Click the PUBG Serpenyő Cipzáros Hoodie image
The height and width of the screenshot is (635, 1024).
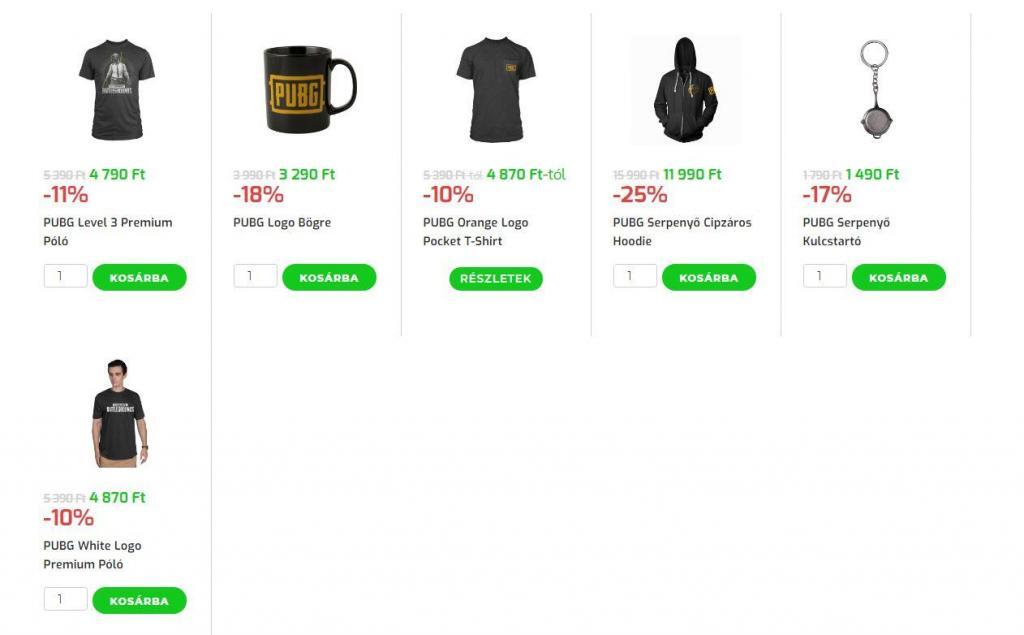686,90
